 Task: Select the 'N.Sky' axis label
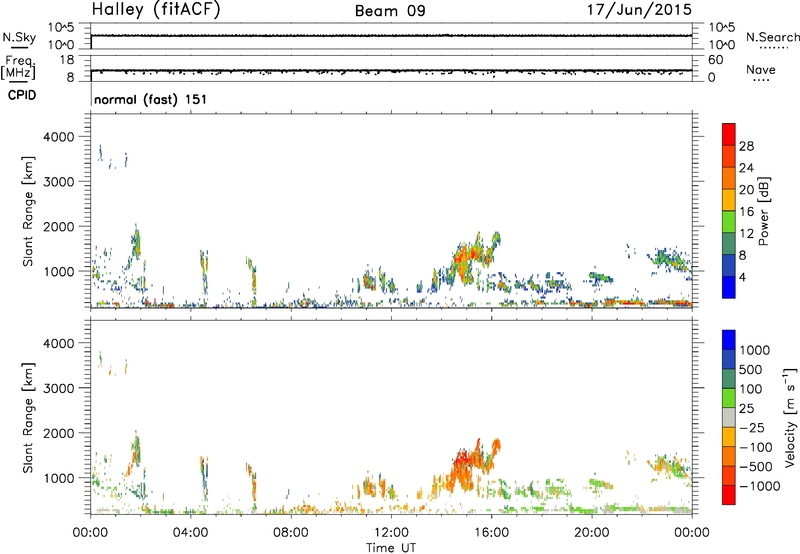[x=19, y=37]
